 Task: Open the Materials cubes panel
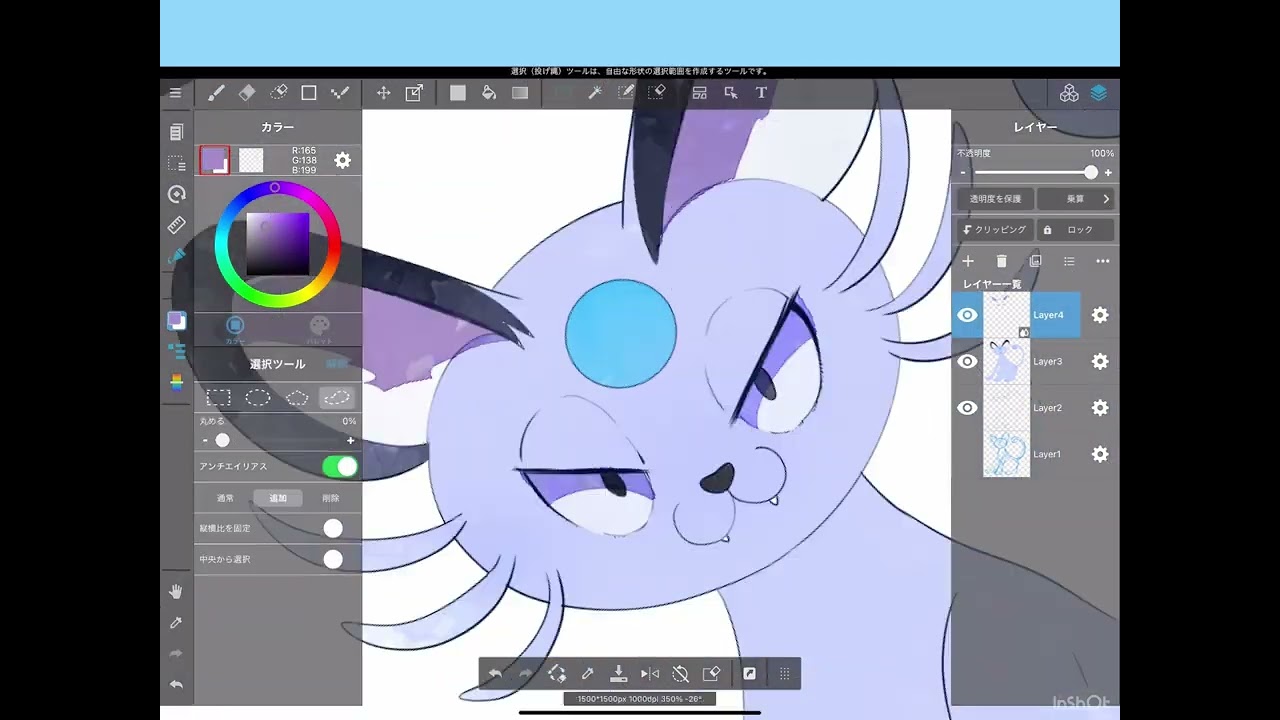tap(1069, 93)
